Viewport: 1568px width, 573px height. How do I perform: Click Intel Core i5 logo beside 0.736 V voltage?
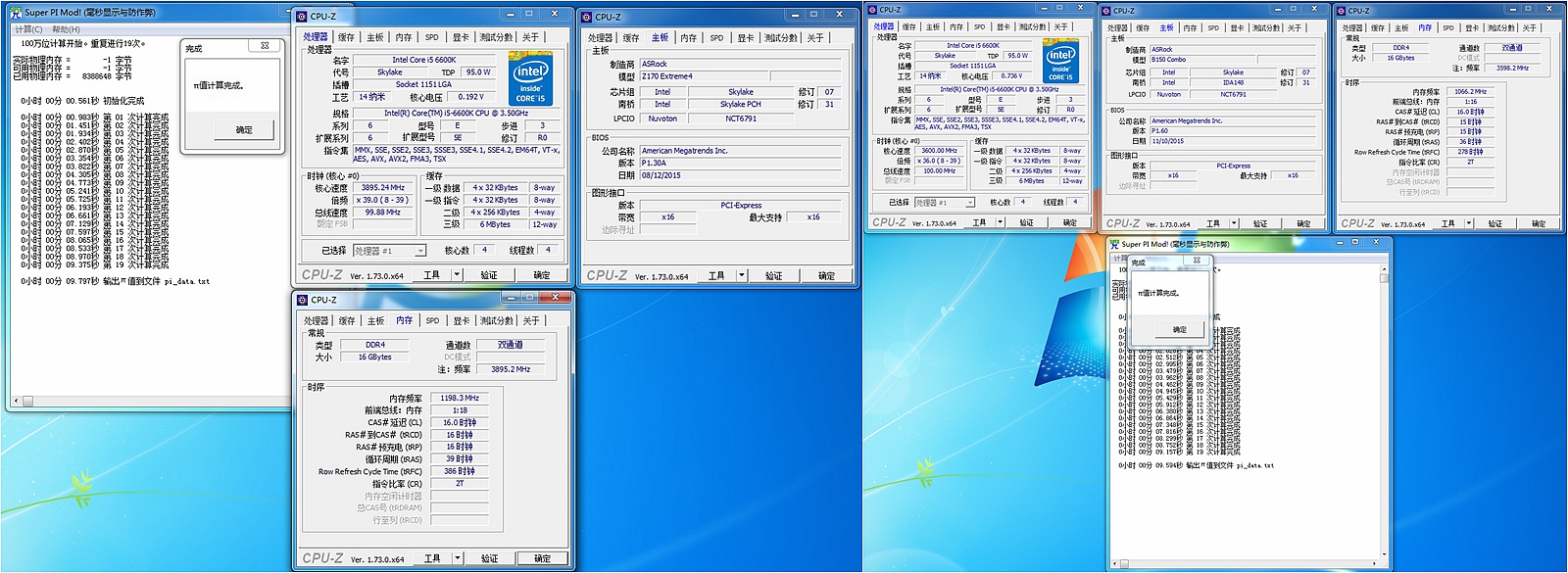tap(1060, 61)
